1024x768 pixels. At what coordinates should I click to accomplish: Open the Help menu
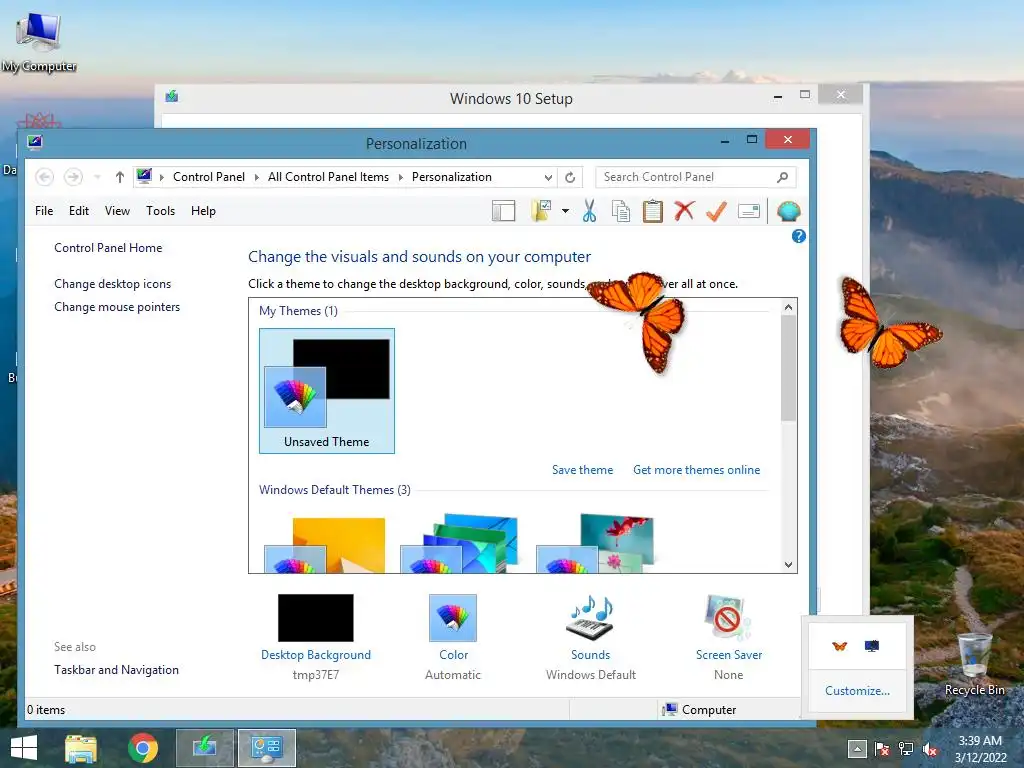tap(203, 211)
